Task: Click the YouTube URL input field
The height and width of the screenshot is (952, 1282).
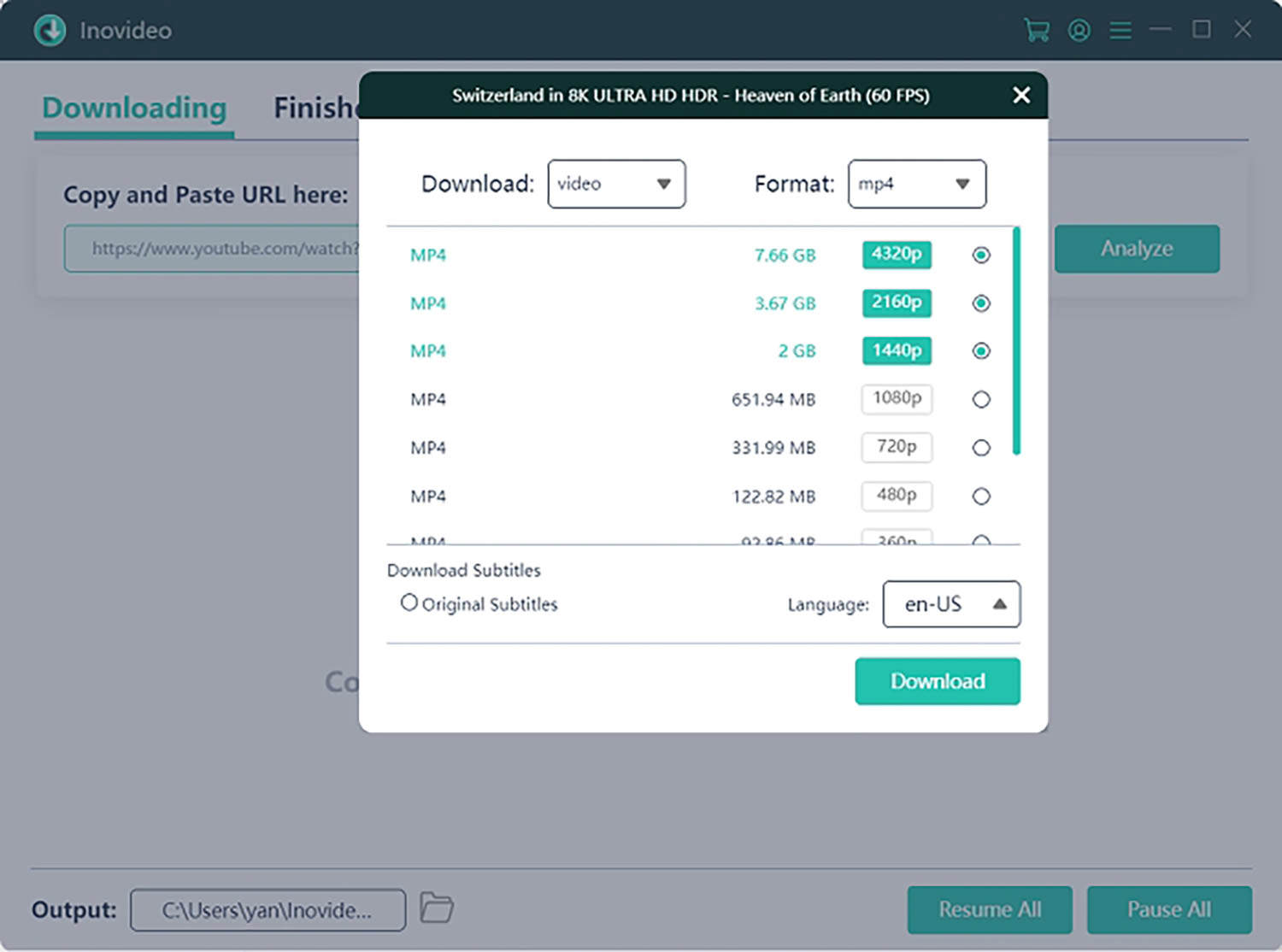Action: point(212,249)
